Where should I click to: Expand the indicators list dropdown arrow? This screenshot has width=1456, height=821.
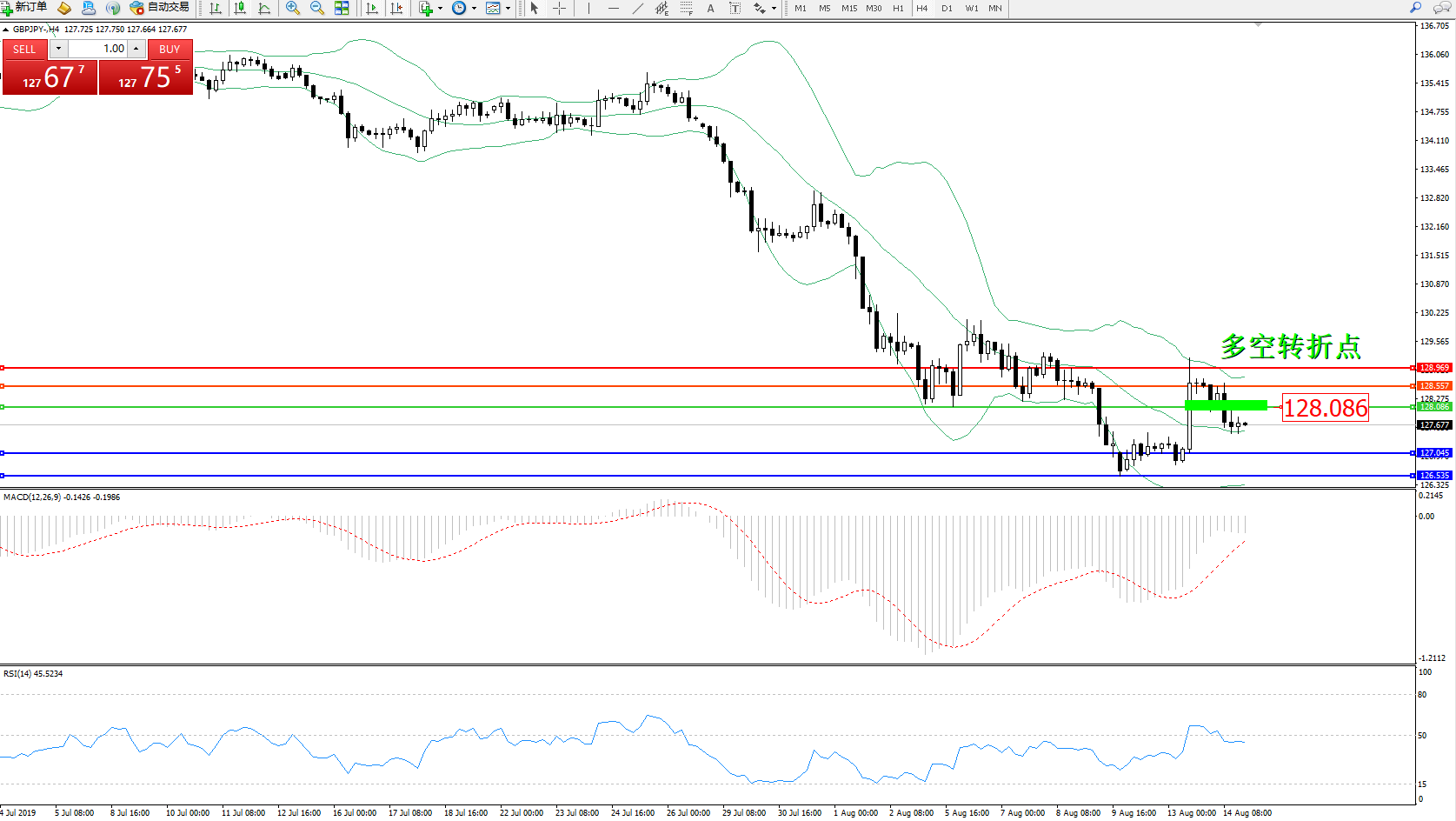pyautogui.click(x=441, y=8)
